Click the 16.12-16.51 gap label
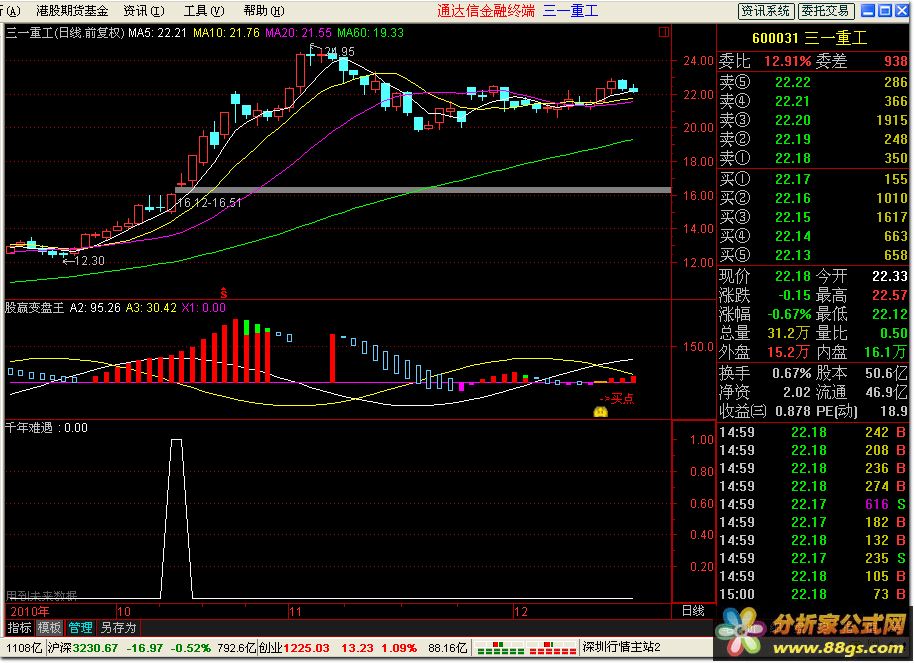This screenshot has width=915, height=663. coord(209,203)
